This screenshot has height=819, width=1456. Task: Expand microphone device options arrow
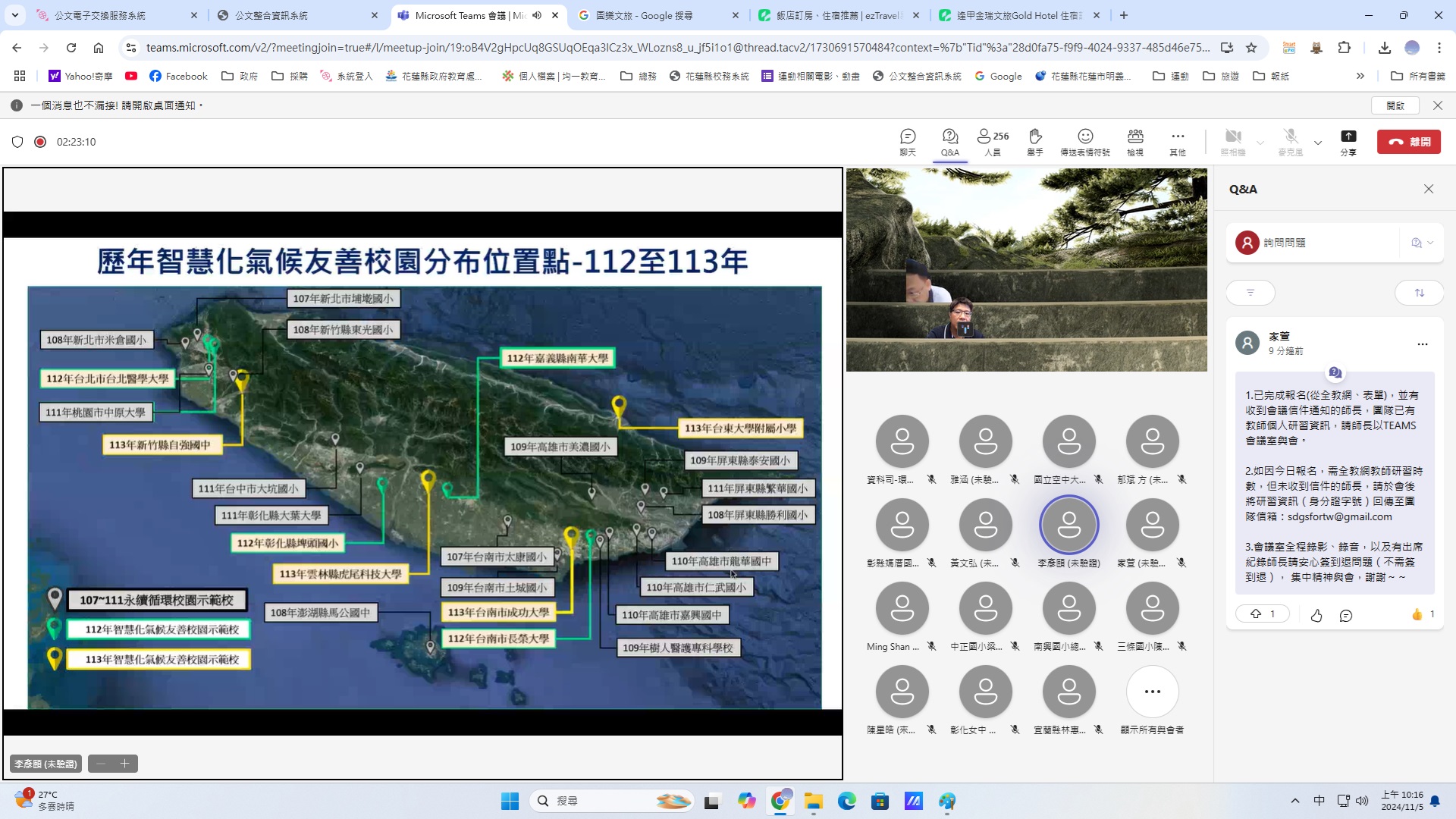click(1318, 143)
